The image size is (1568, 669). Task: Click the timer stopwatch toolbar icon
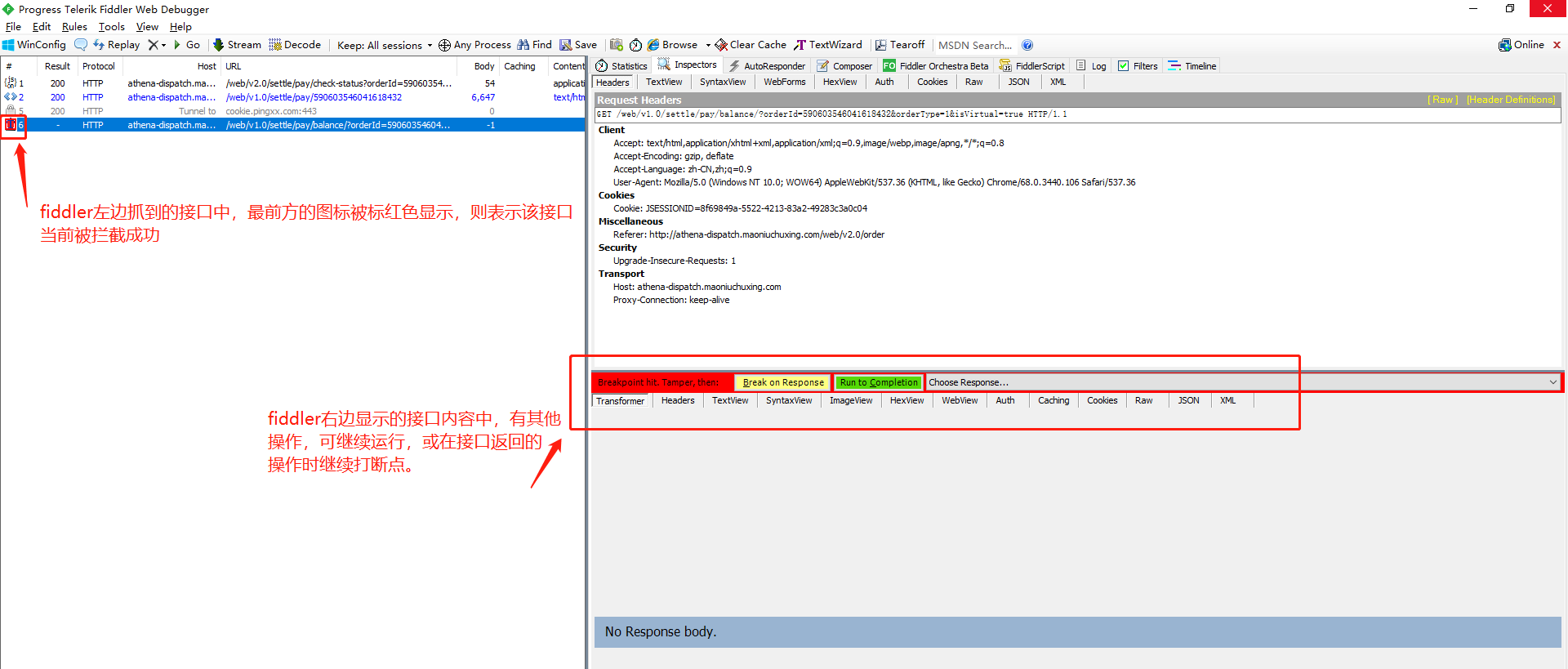[635, 45]
